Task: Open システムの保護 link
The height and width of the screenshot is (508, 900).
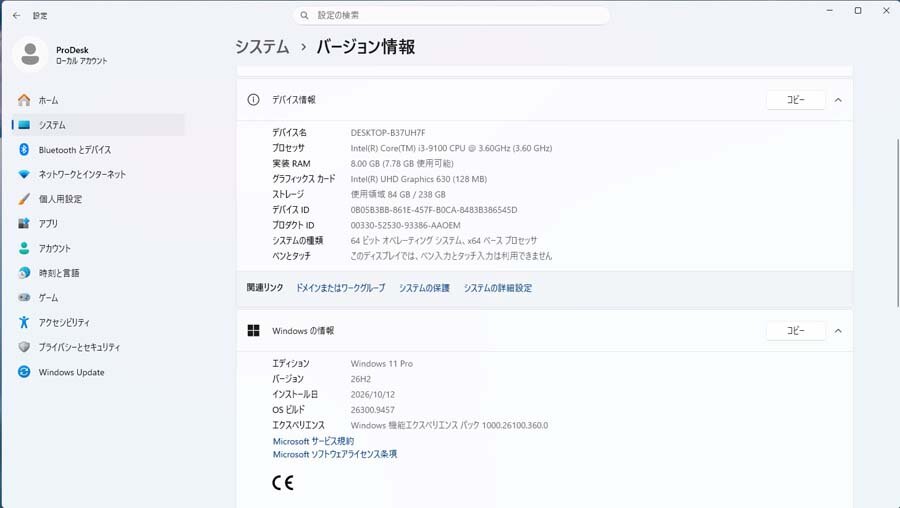Action: 424,288
